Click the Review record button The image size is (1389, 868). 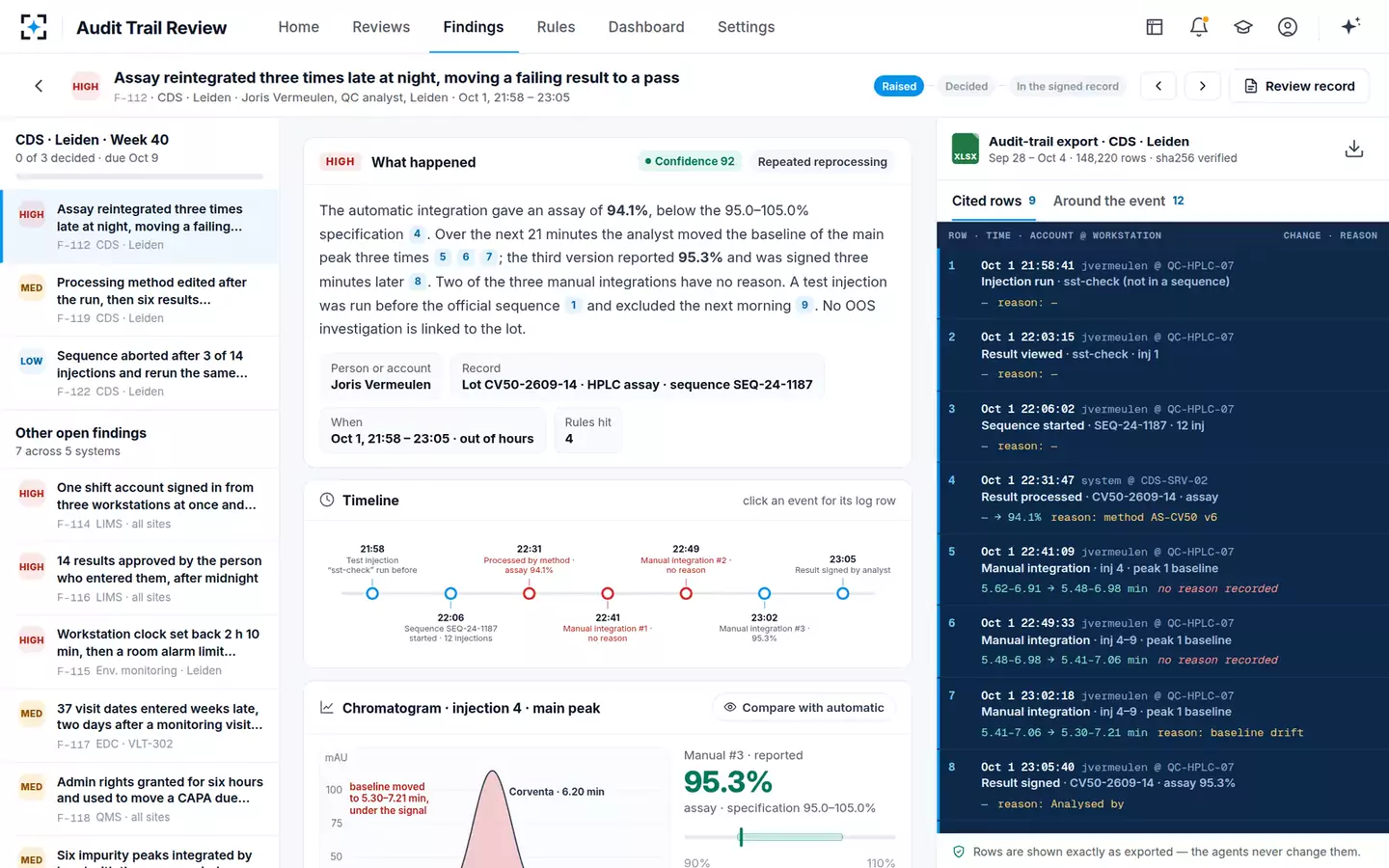coord(1299,86)
